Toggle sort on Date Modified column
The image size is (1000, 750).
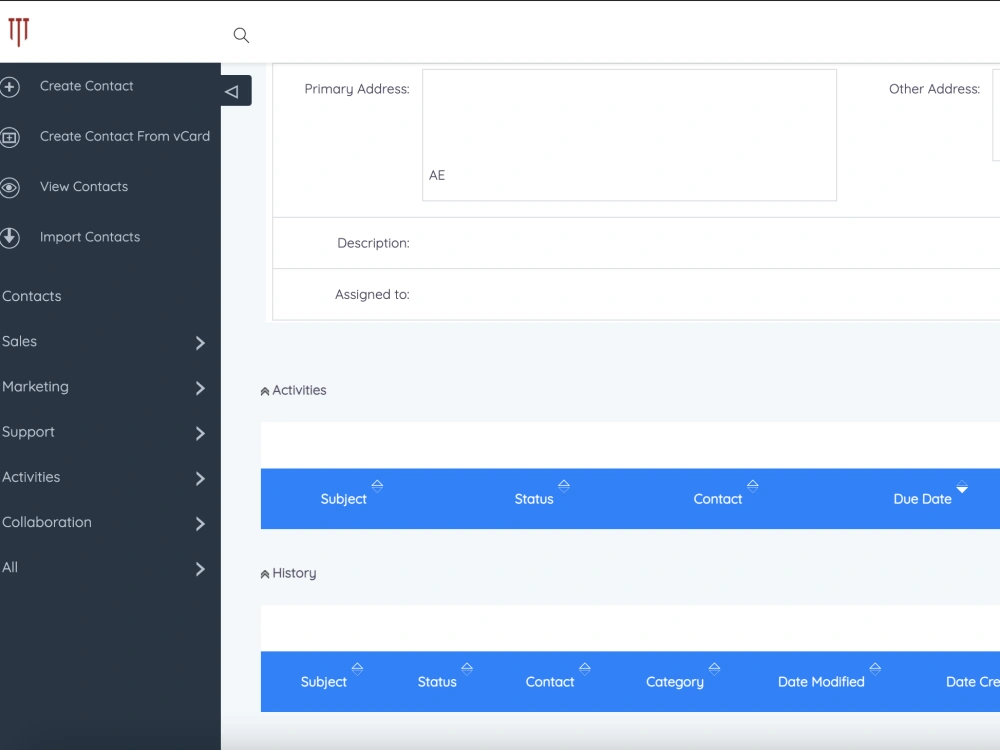click(x=875, y=668)
